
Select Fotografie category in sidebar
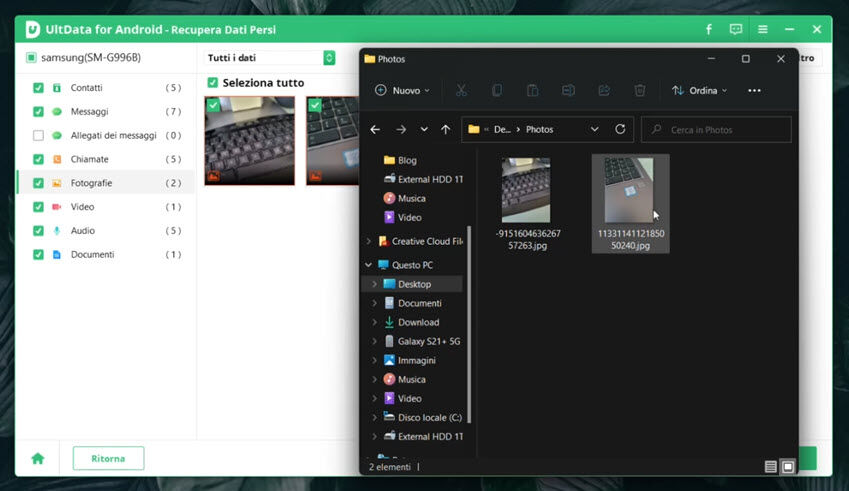(x=91, y=183)
